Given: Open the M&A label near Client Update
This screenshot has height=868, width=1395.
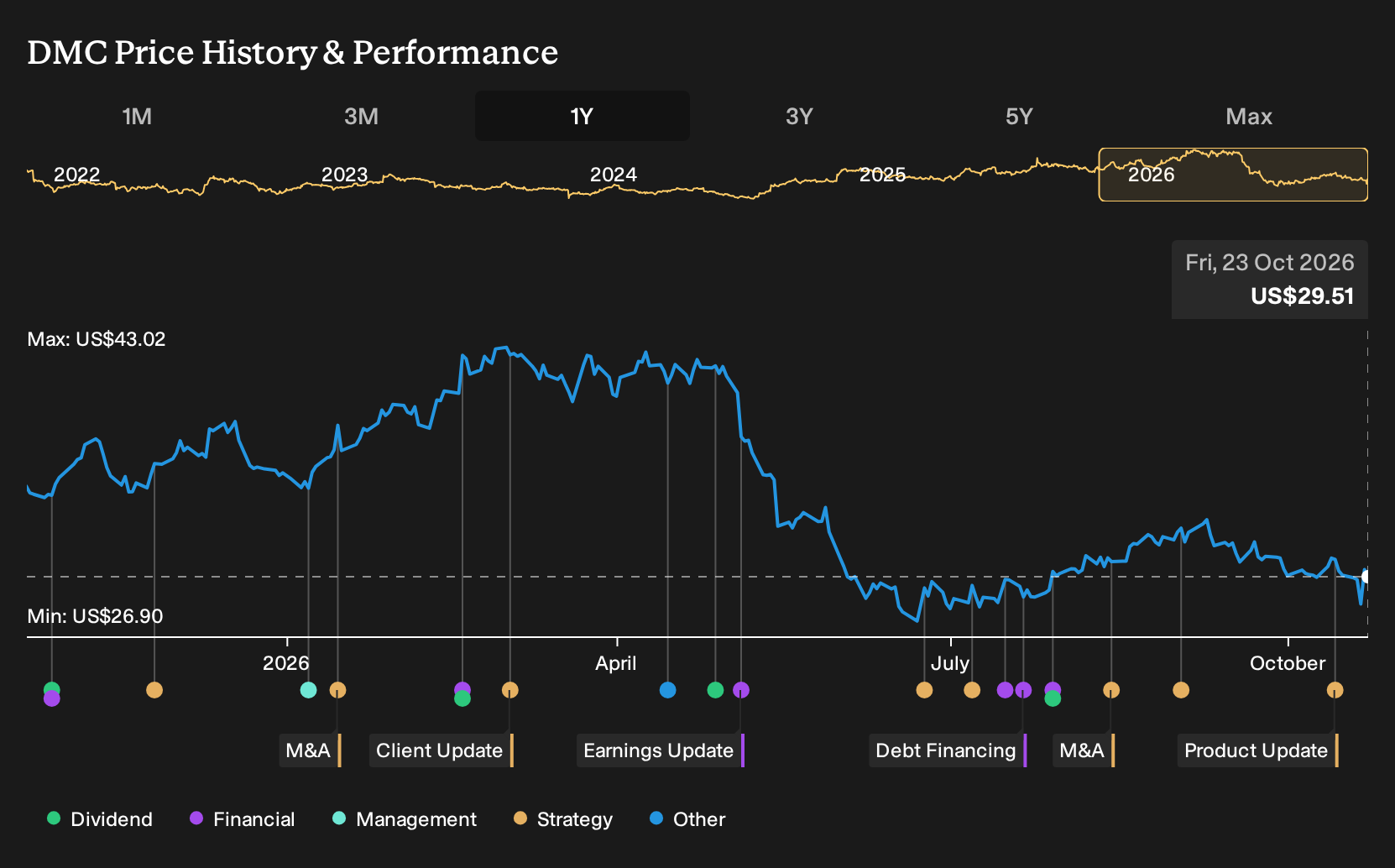Looking at the screenshot, I should click(310, 750).
